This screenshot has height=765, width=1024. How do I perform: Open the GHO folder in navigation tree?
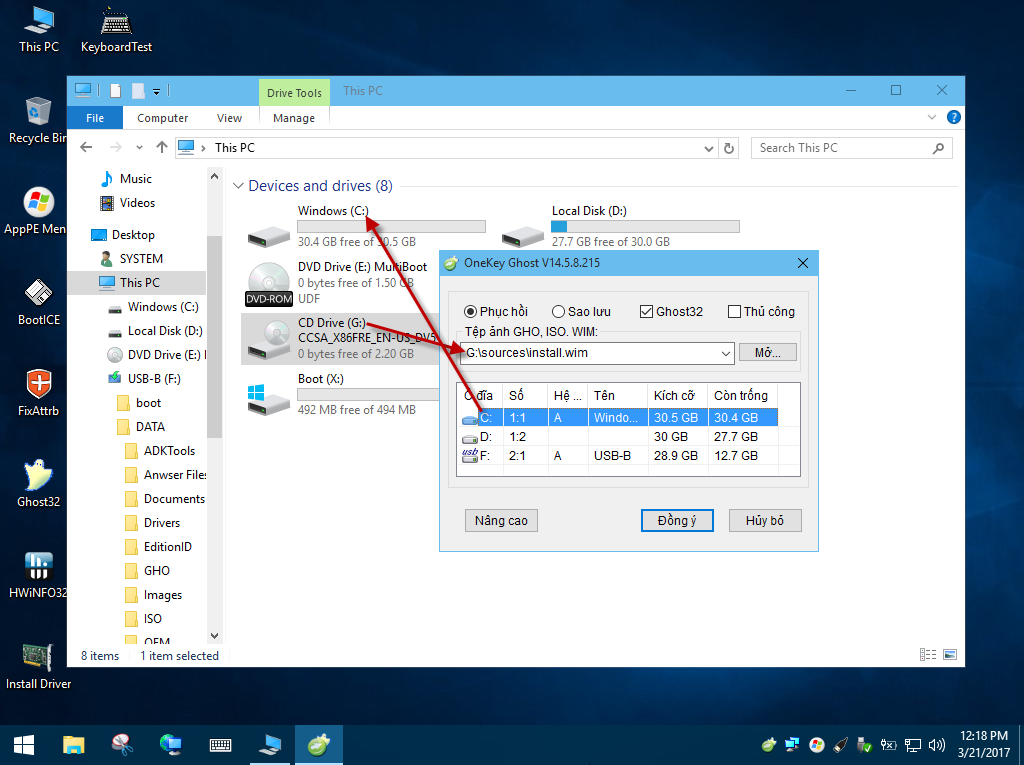pyautogui.click(x=157, y=571)
